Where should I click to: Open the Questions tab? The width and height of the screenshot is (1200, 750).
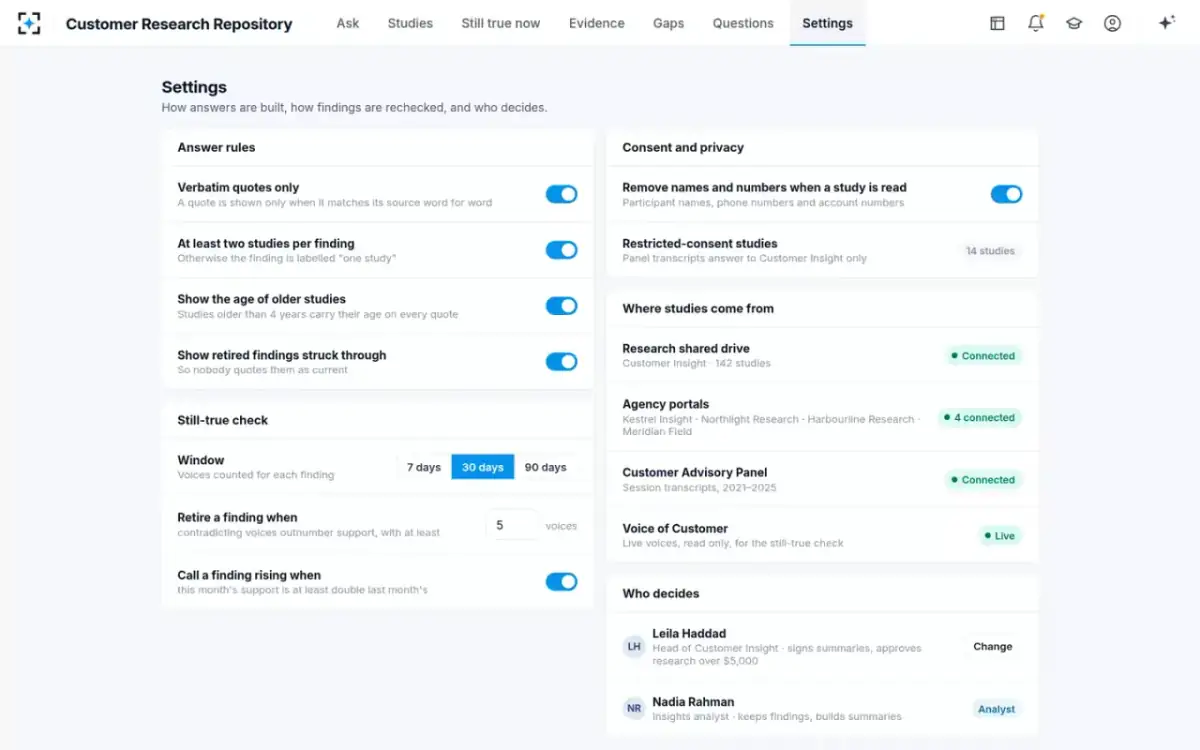(743, 23)
